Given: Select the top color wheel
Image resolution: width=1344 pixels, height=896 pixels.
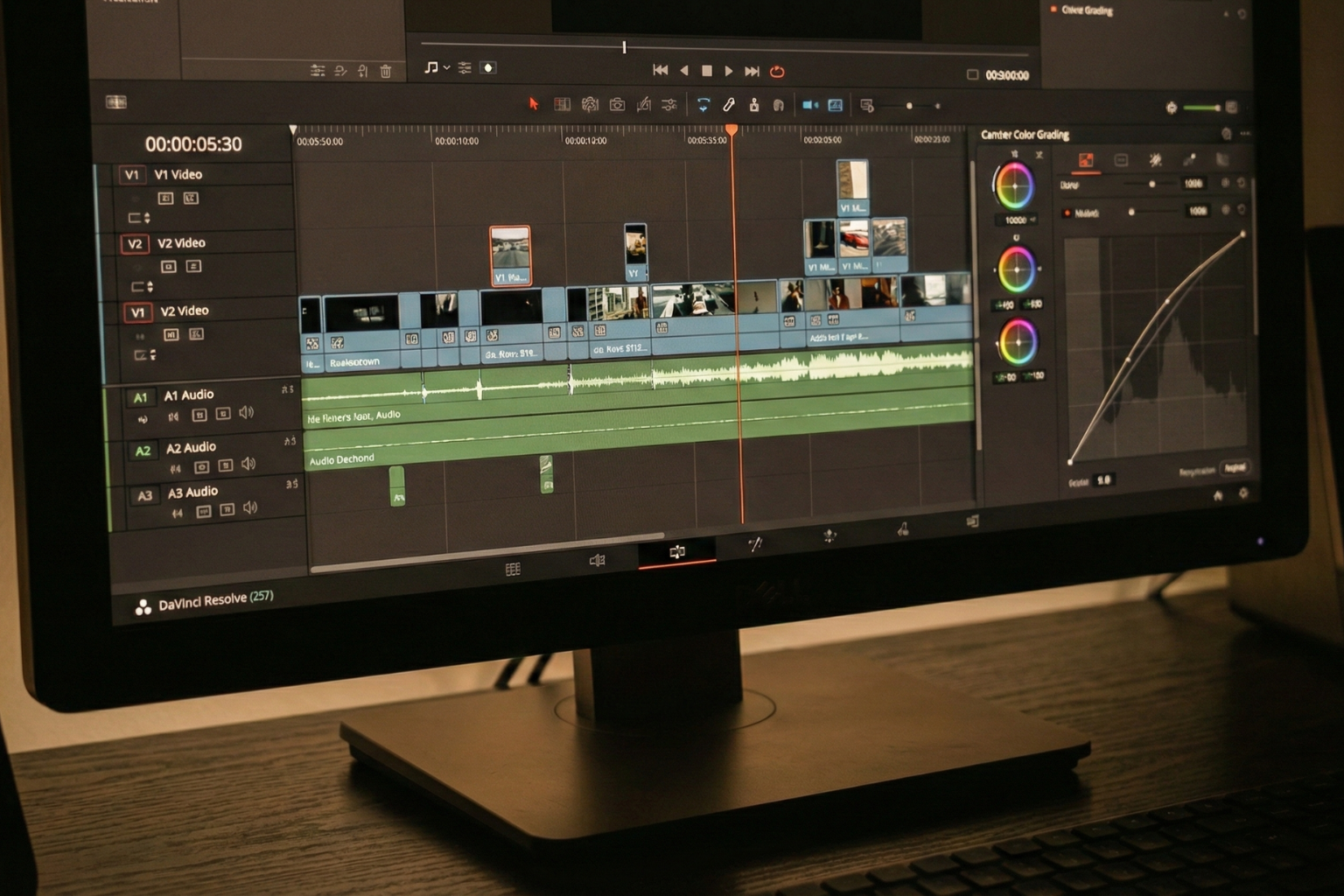Looking at the screenshot, I should tap(1014, 186).
